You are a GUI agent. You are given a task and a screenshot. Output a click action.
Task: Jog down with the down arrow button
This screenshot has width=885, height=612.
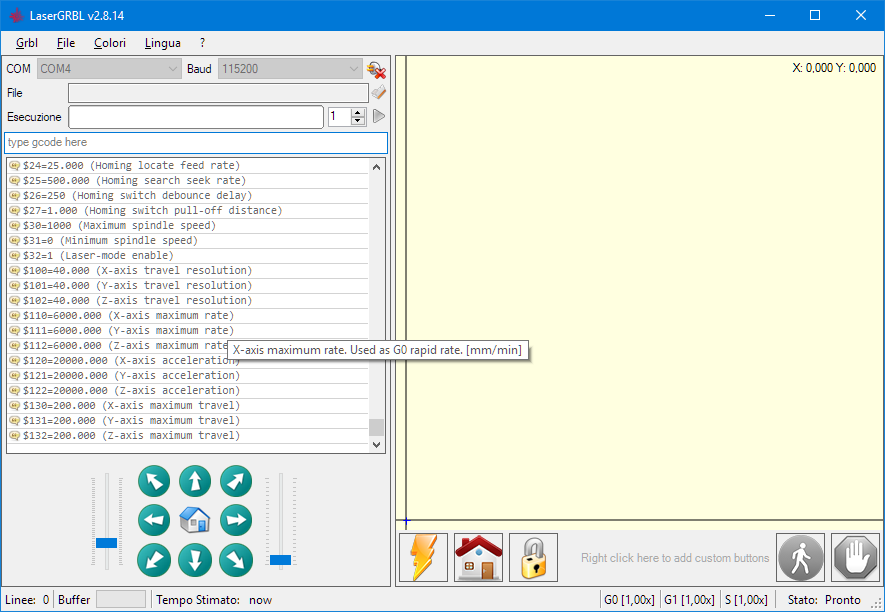195,560
